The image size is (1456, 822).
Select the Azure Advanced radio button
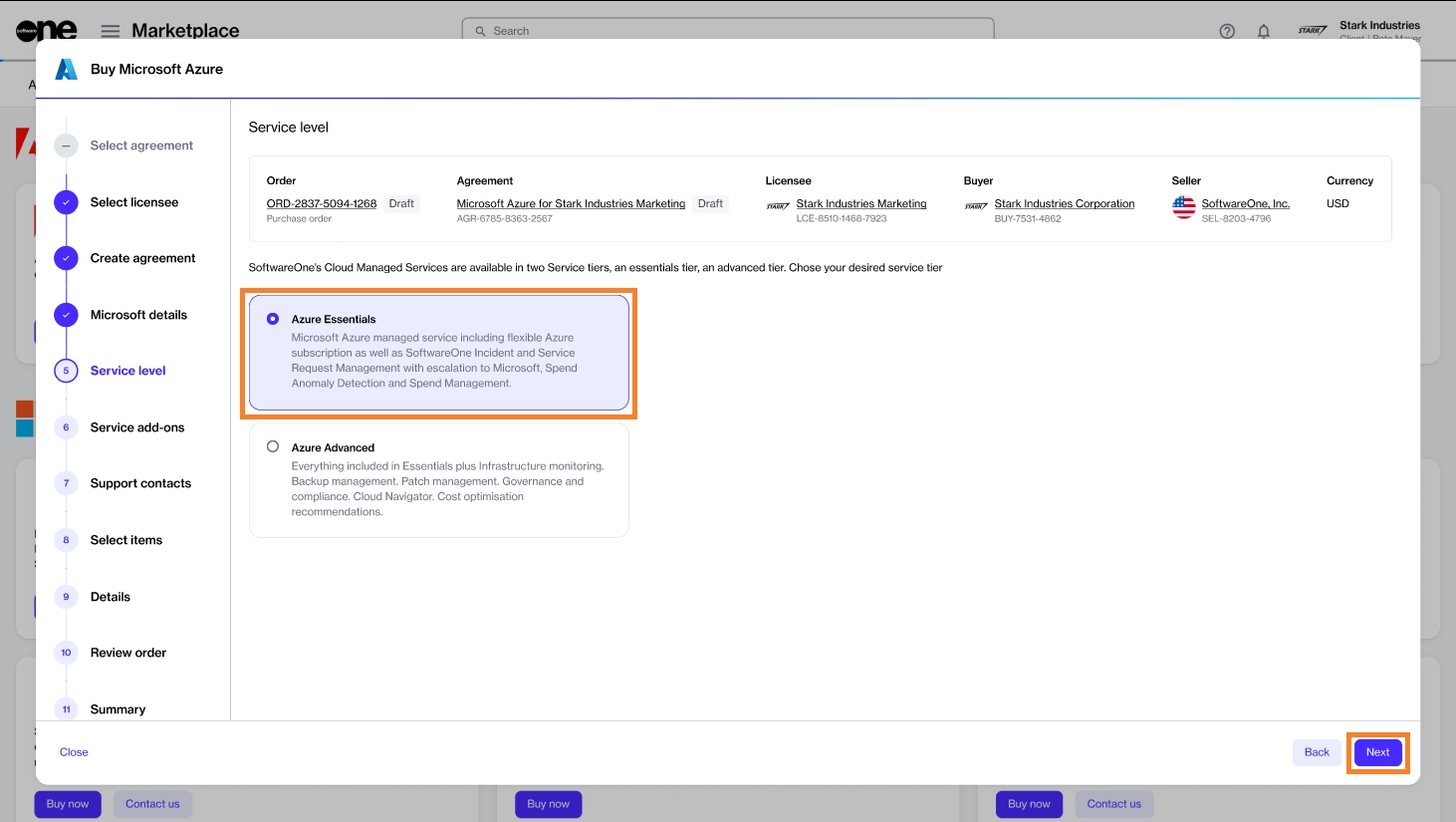tap(273, 447)
